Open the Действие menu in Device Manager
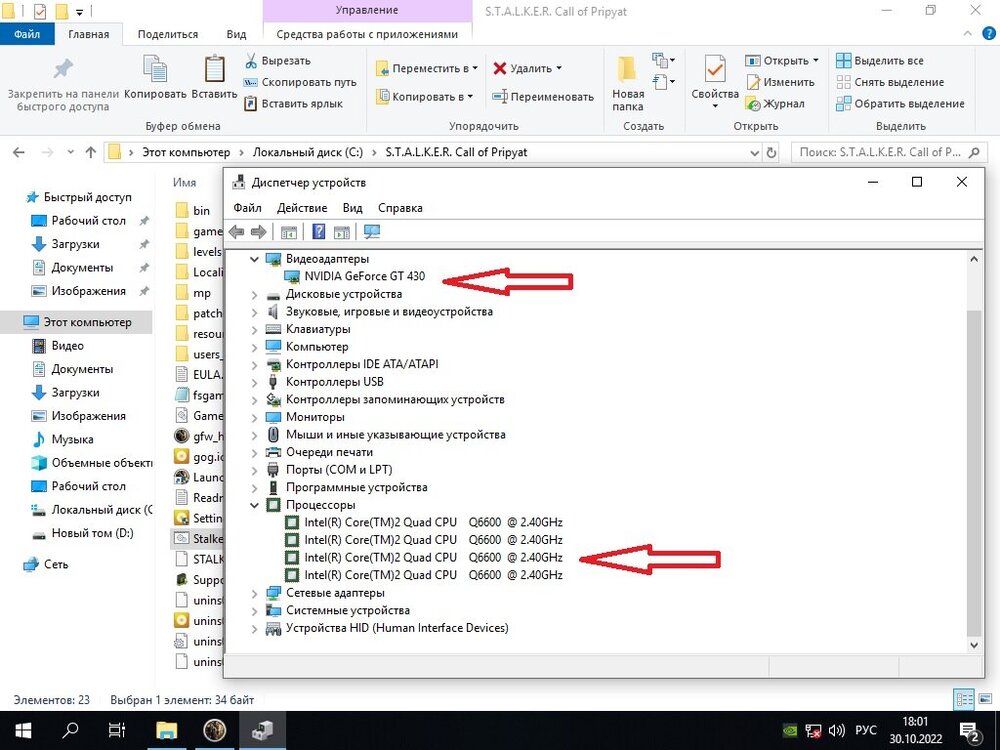Viewport: 1000px width, 750px height. tap(301, 208)
